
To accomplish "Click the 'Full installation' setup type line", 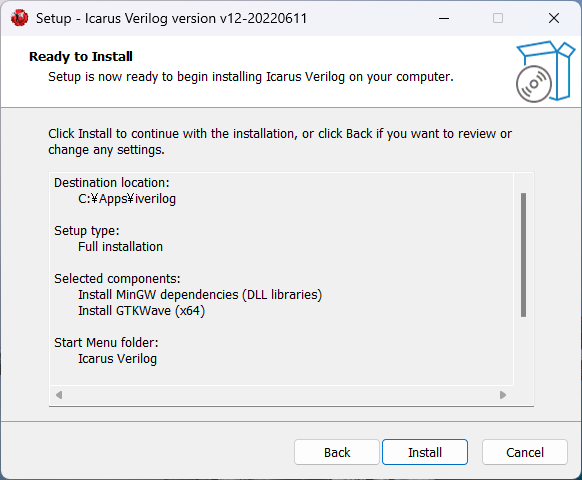I will coord(120,246).
